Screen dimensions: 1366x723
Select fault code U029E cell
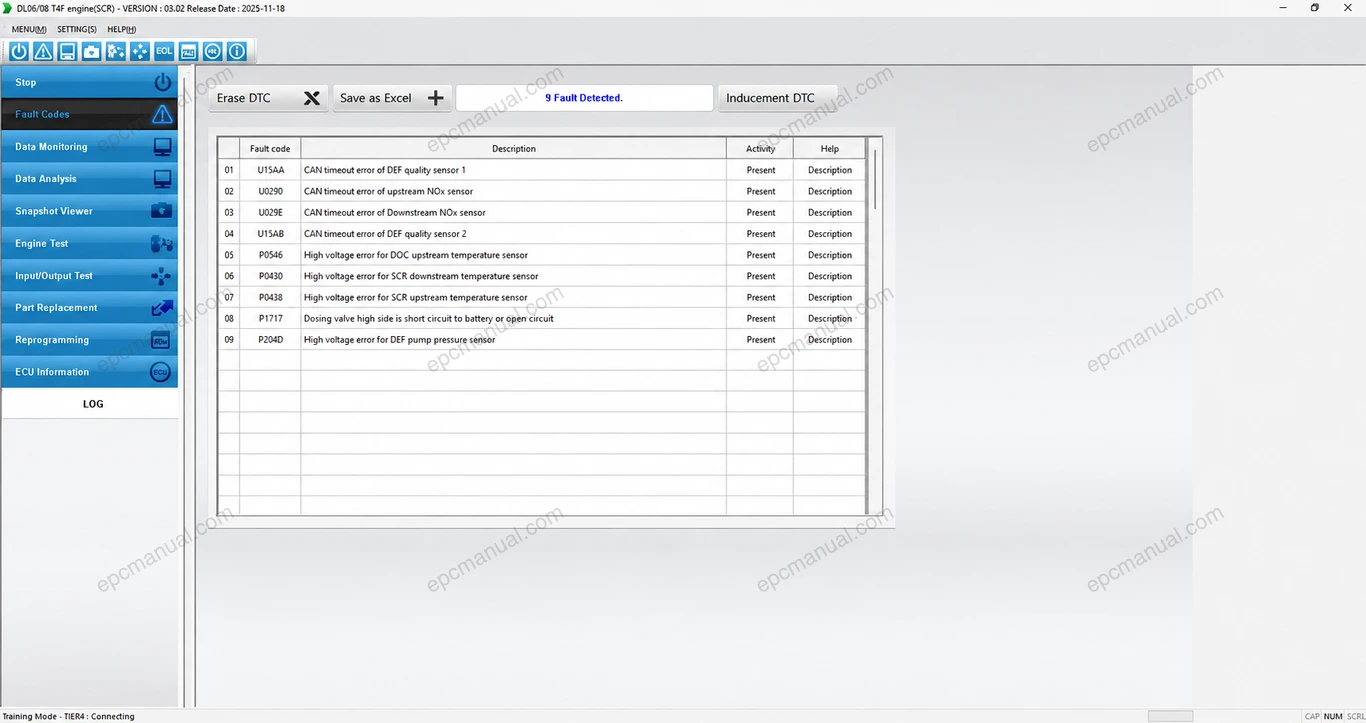270,212
